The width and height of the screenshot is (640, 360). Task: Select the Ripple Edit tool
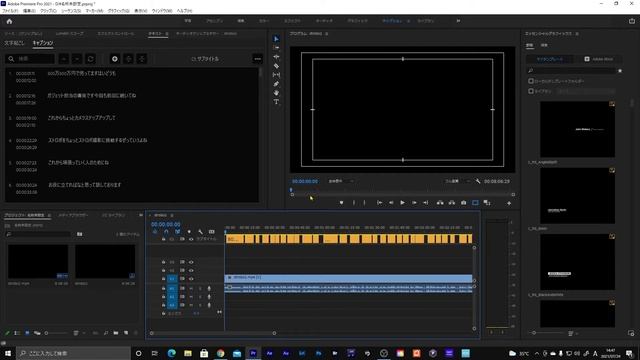coord(276,57)
